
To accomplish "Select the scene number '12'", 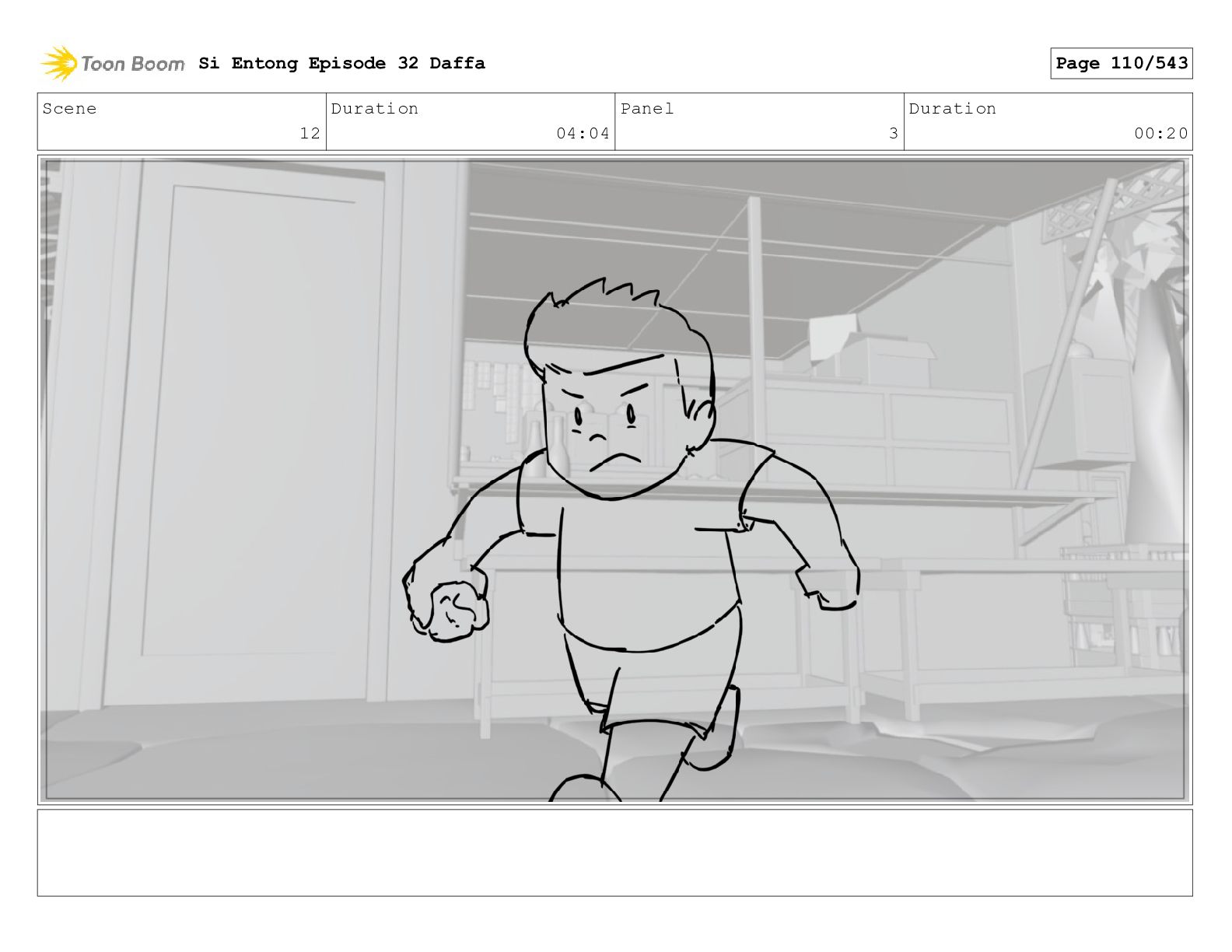I will [310, 133].
